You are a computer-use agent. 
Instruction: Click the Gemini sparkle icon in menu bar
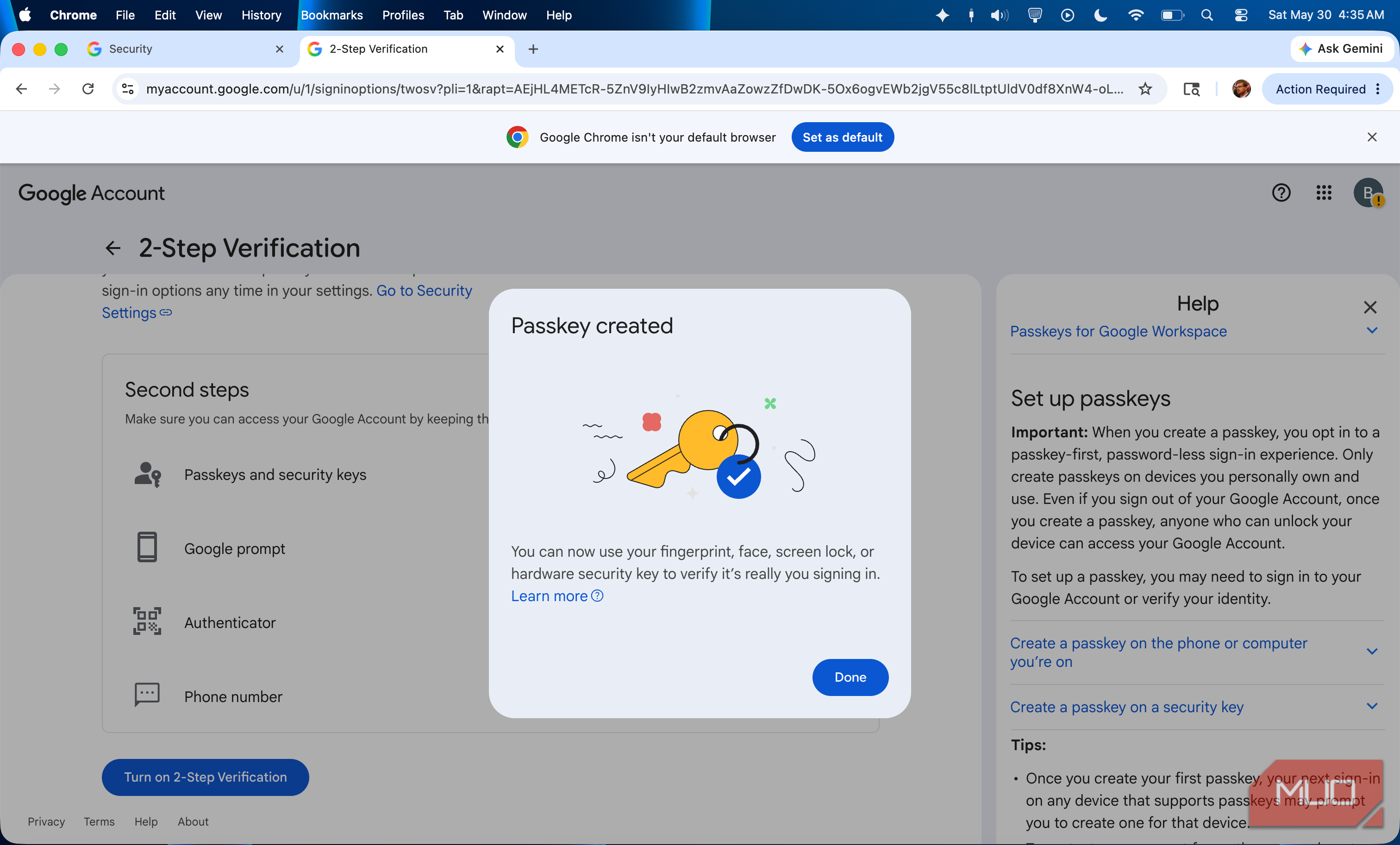coord(942,15)
